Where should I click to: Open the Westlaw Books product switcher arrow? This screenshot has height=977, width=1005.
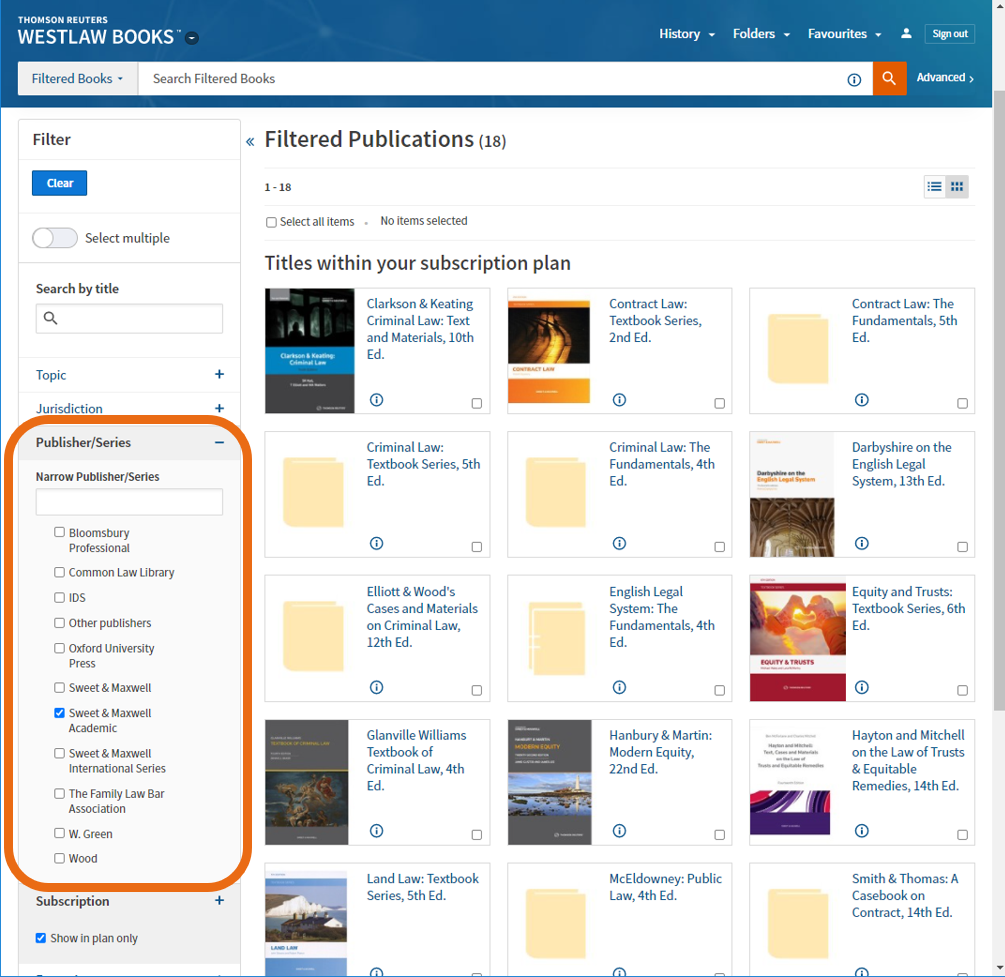point(192,39)
